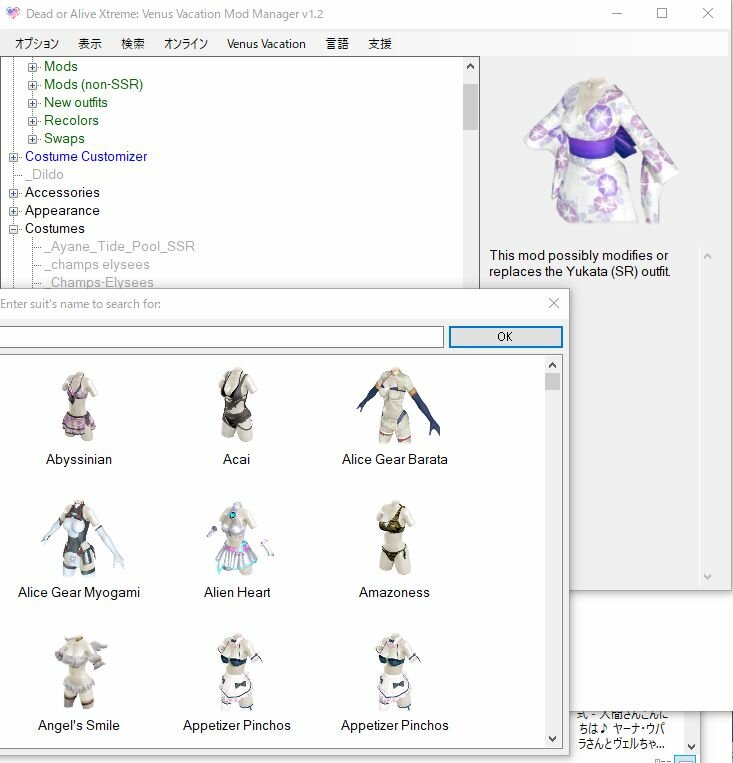Select the New outfits tree label
The width and height of the screenshot is (733, 763).
pos(76,102)
